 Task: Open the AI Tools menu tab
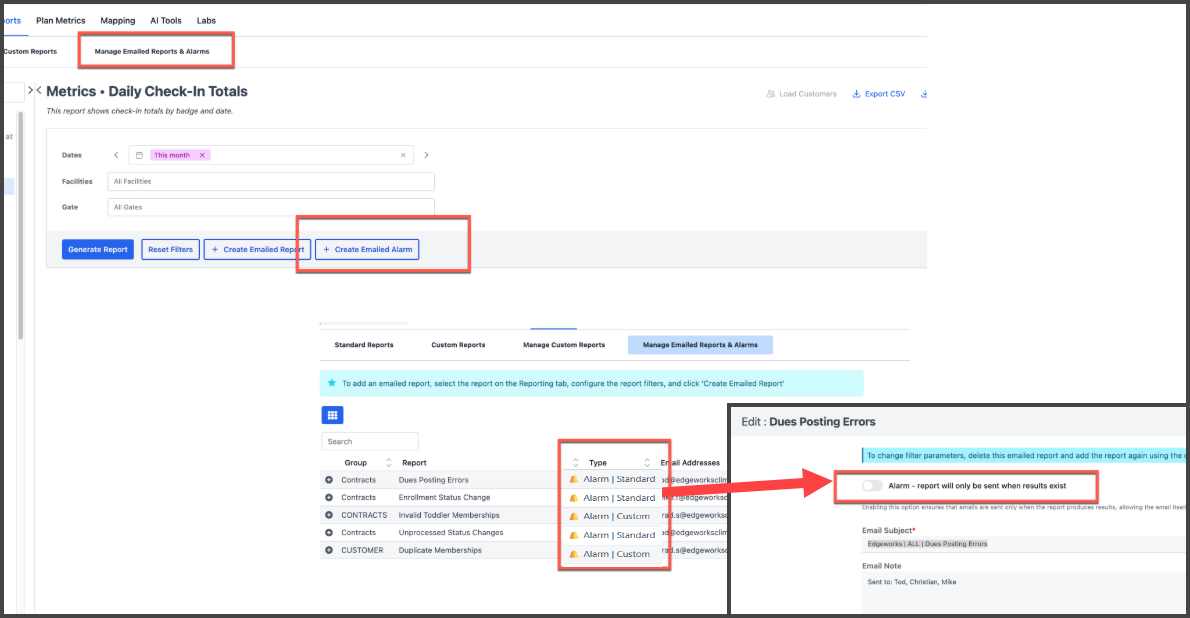[x=165, y=20]
